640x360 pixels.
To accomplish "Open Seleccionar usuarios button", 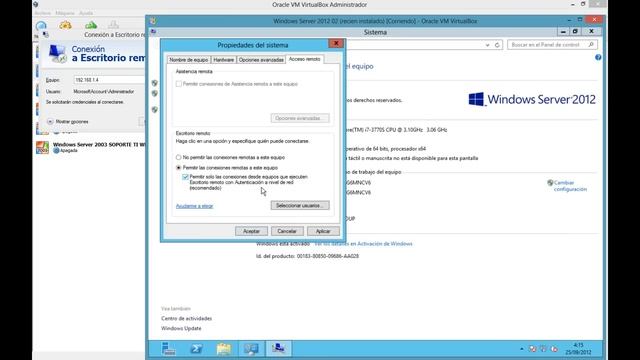I will [x=300, y=205].
